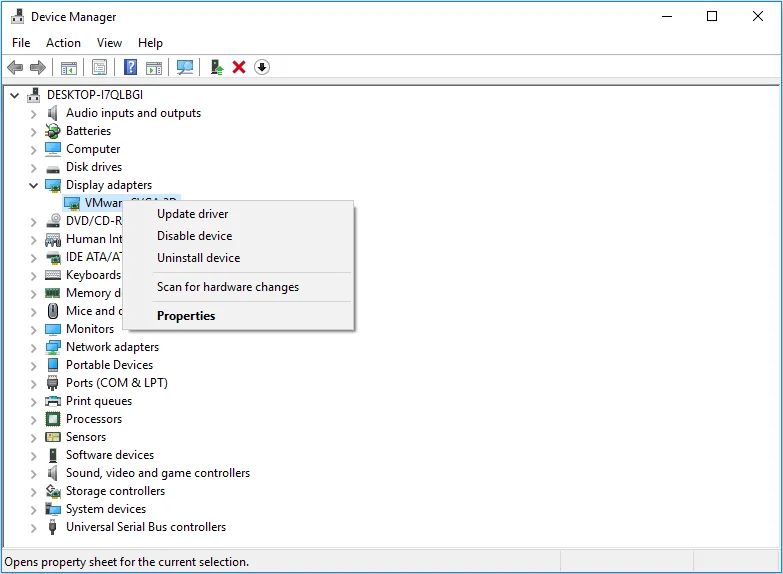This screenshot has height=574, width=783.
Task: Select the Sensors tree item label
Action: tap(86, 437)
